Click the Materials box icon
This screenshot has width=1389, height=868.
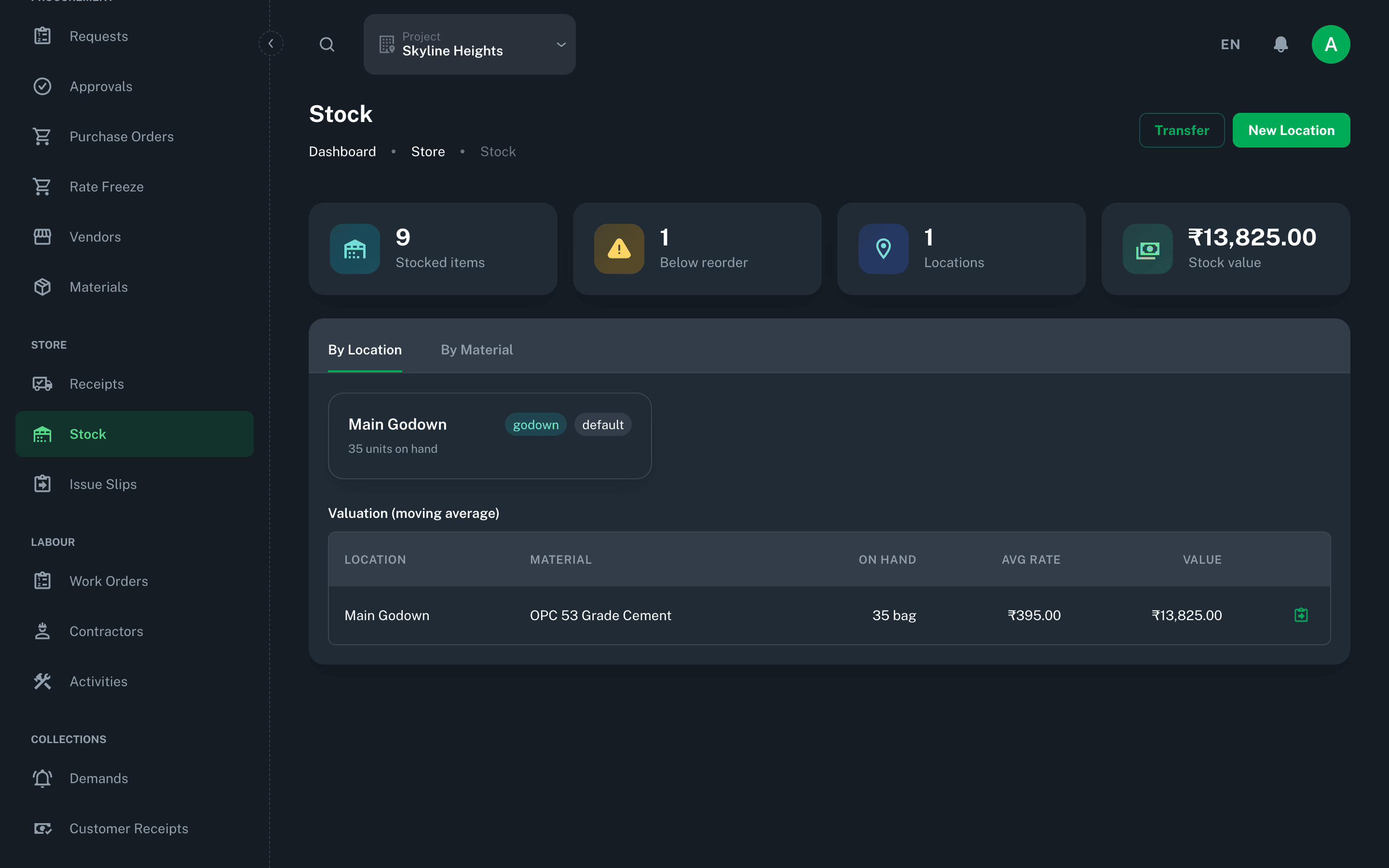tap(42, 287)
